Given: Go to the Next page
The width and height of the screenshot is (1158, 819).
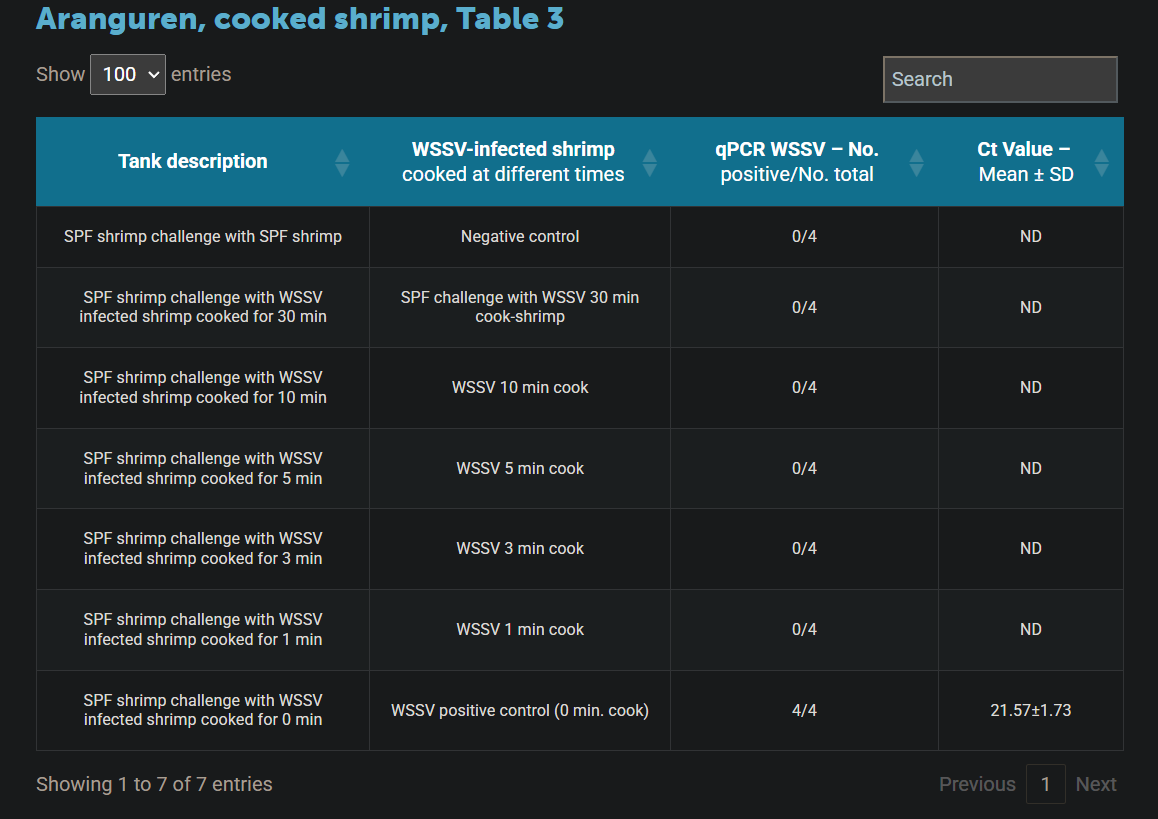Looking at the screenshot, I should point(1095,784).
